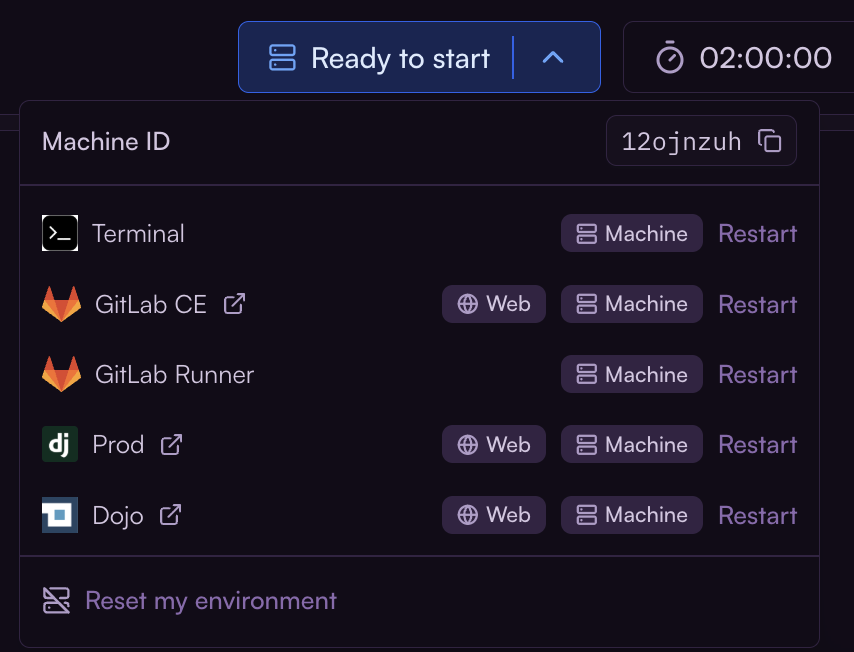Click the 12ojnzuh machine ID field
The image size is (854, 652).
point(682,141)
